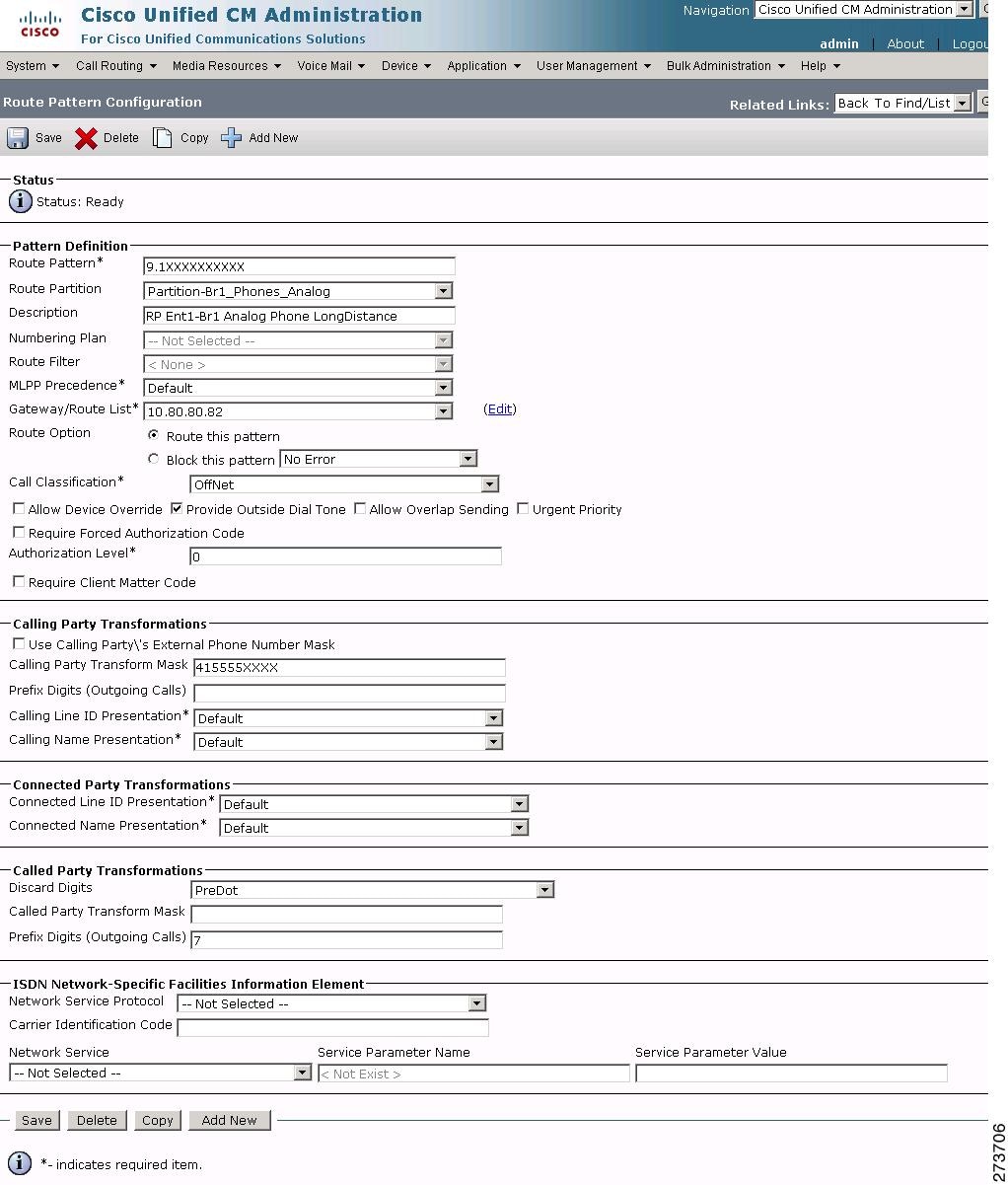Click the Delete button at bottom
This screenshot has height=1185, width=1008.
(97, 1120)
